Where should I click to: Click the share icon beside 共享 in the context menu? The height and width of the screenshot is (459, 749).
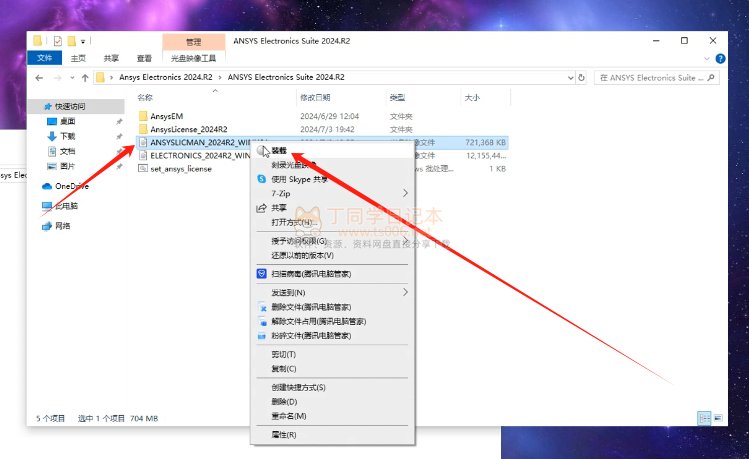[x=261, y=208]
